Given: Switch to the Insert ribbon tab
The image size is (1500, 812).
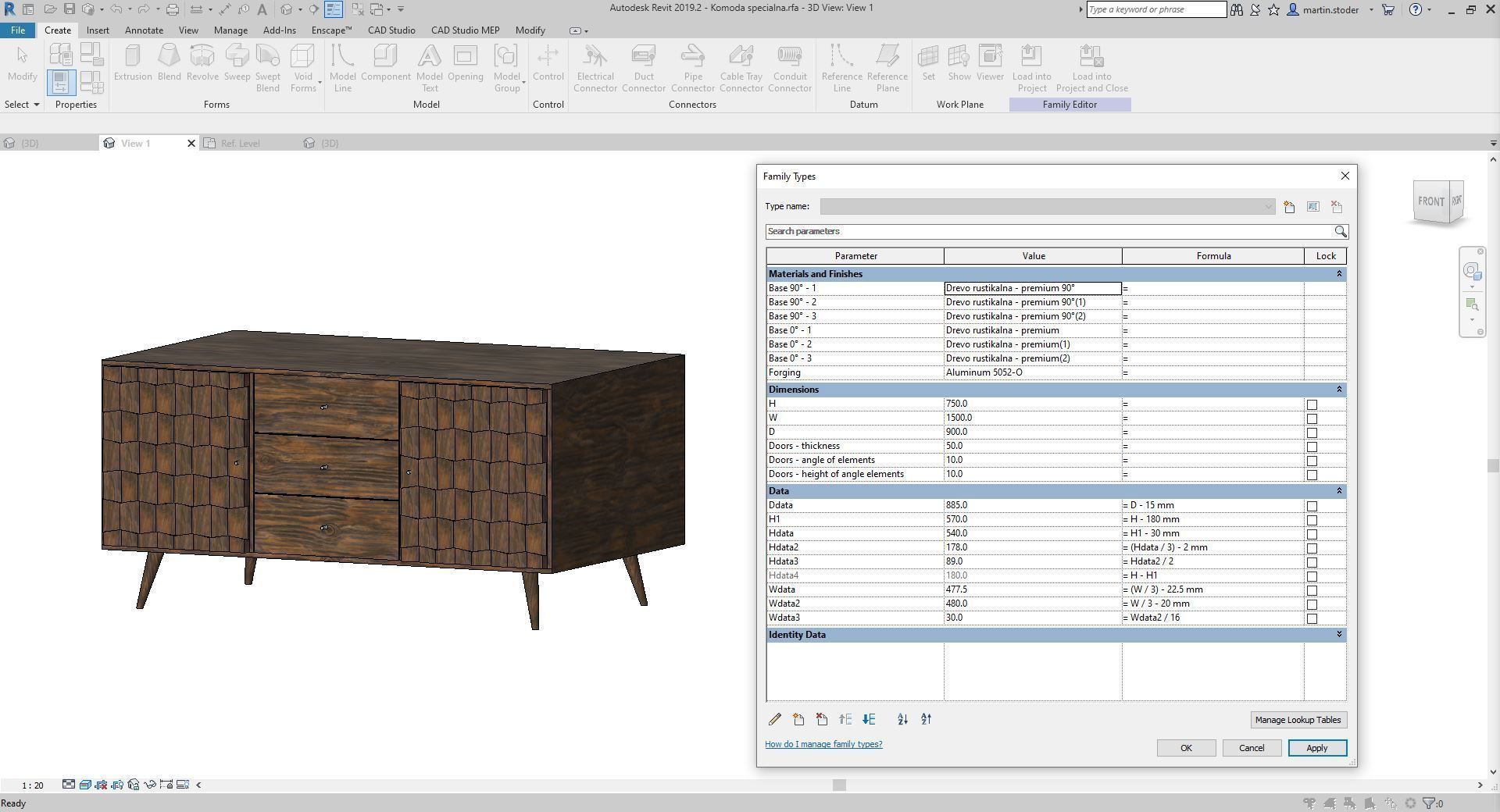Looking at the screenshot, I should click(x=98, y=30).
